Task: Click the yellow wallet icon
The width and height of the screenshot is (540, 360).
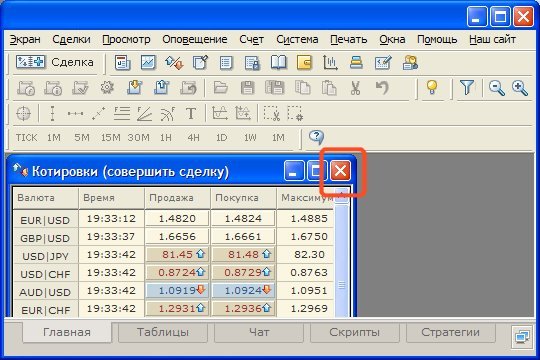Action: click(304, 63)
